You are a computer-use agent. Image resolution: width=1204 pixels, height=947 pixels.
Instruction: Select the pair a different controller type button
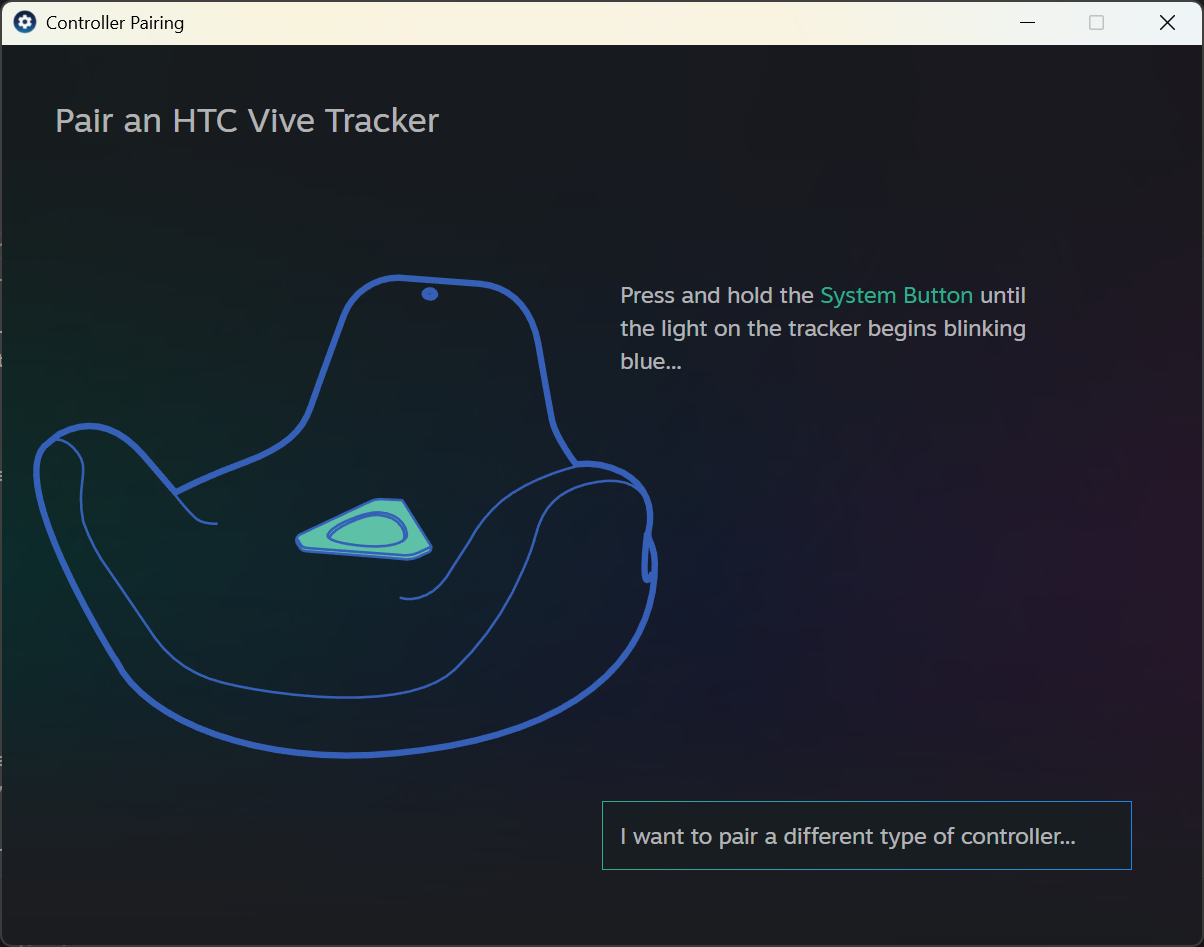pos(866,835)
